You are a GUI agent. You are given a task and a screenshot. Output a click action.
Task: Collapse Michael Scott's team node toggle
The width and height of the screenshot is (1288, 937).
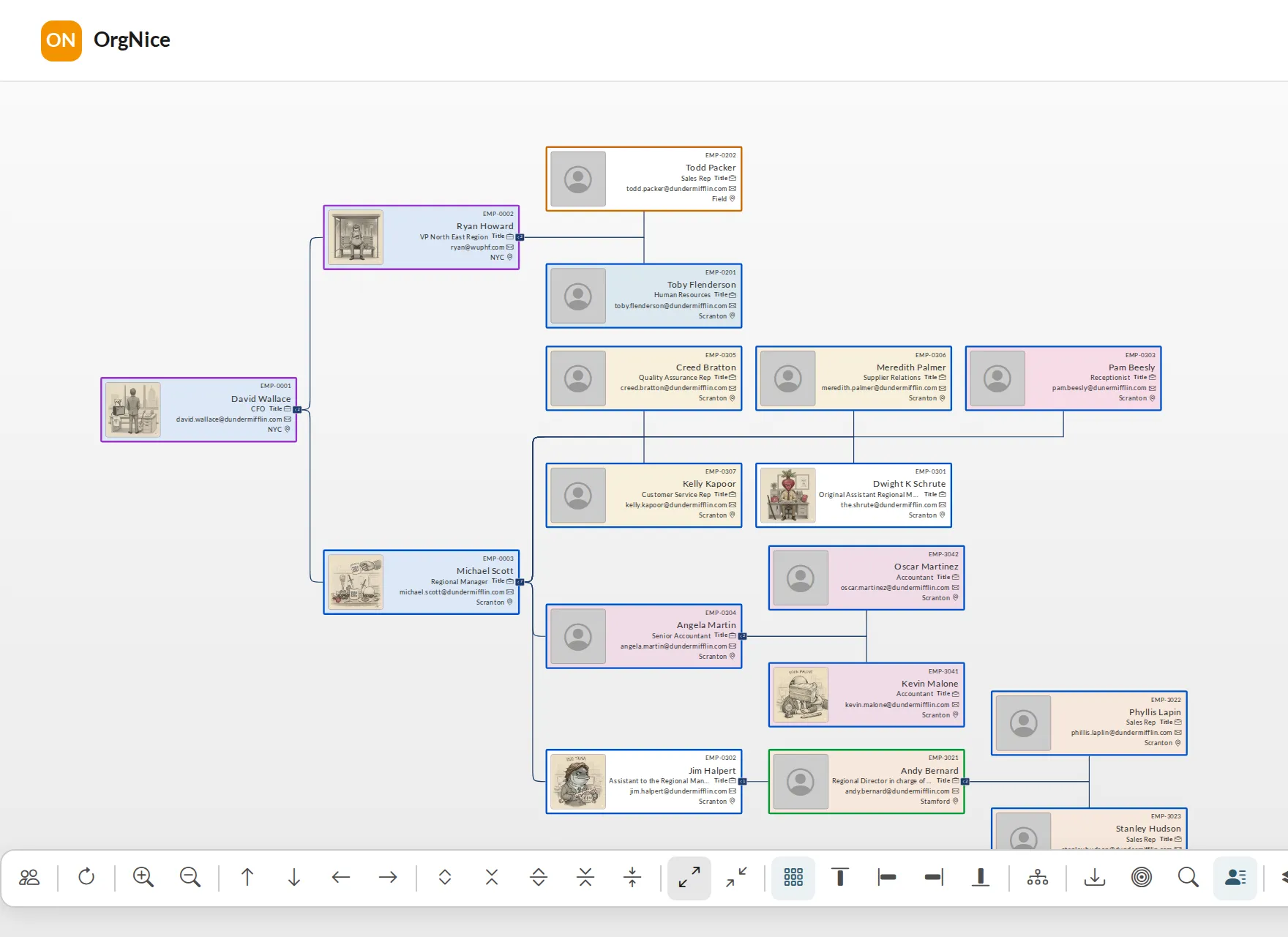(520, 582)
